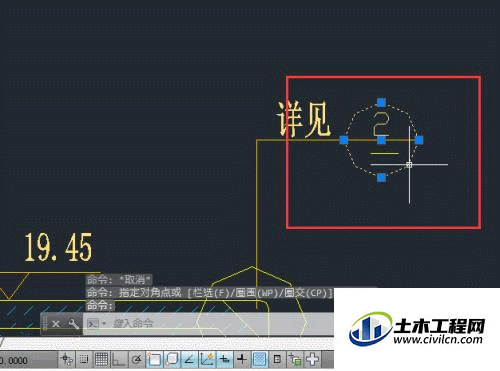
Task: Click the Annotation Monitor plus icon
Action: (312, 359)
